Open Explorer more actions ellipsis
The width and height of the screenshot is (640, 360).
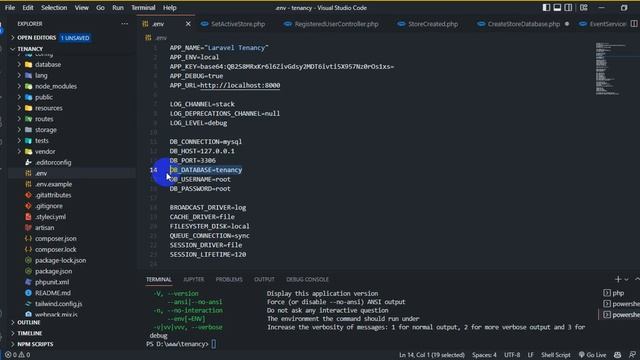tap(124, 24)
